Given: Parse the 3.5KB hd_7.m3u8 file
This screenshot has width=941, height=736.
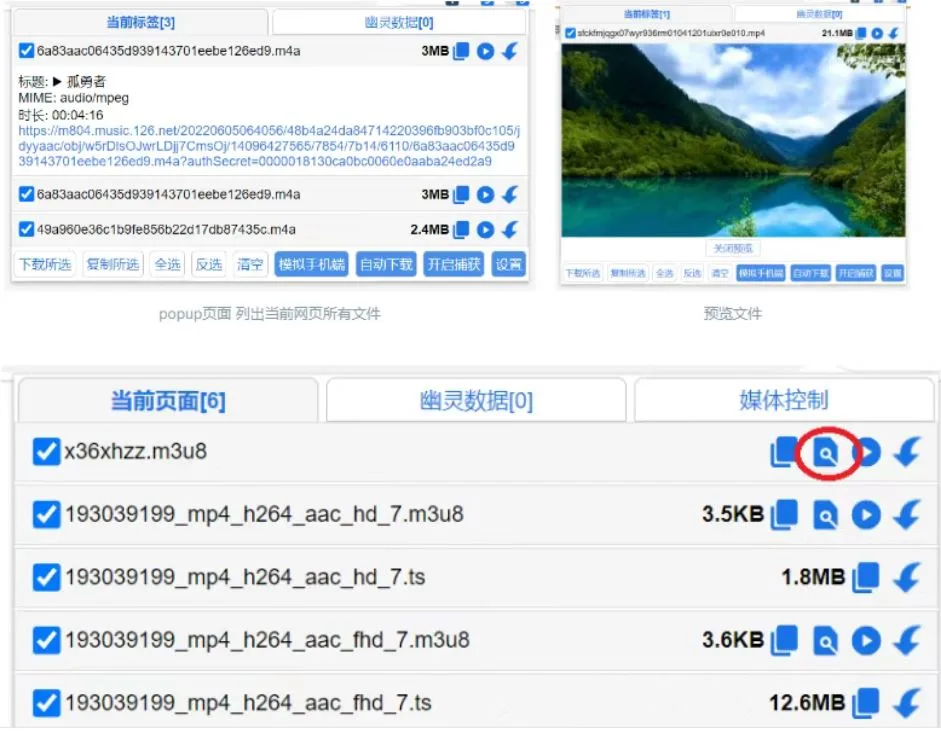Looking at the screenshot, I should (x=825, y=515).
